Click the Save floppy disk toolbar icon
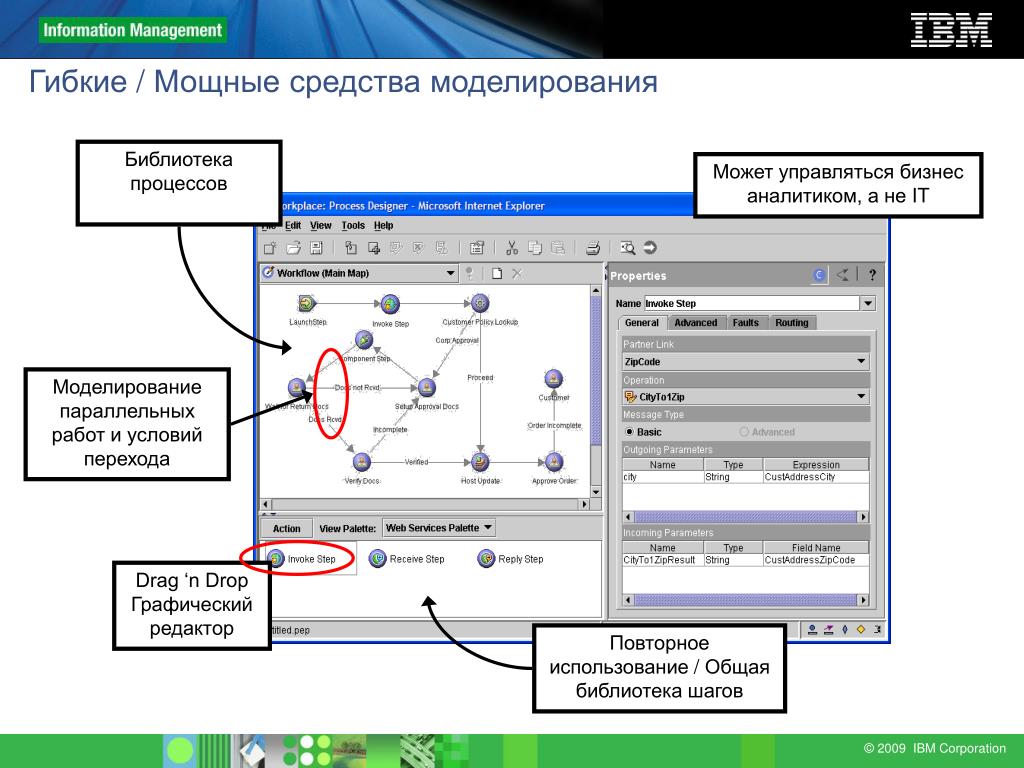1024x768 pixels. [317, 248]
